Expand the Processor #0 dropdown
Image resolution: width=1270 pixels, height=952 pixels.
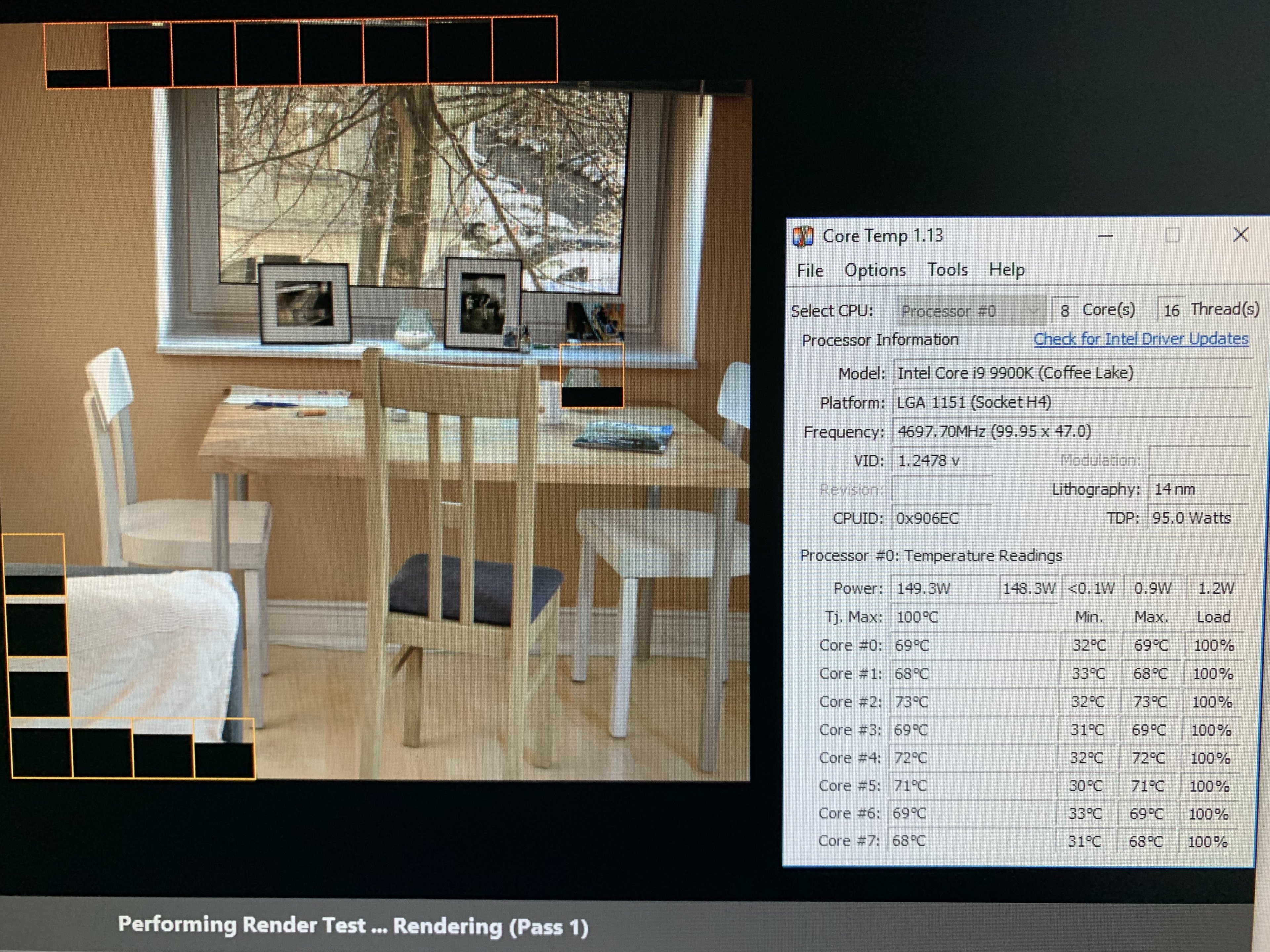click(970, 311)
